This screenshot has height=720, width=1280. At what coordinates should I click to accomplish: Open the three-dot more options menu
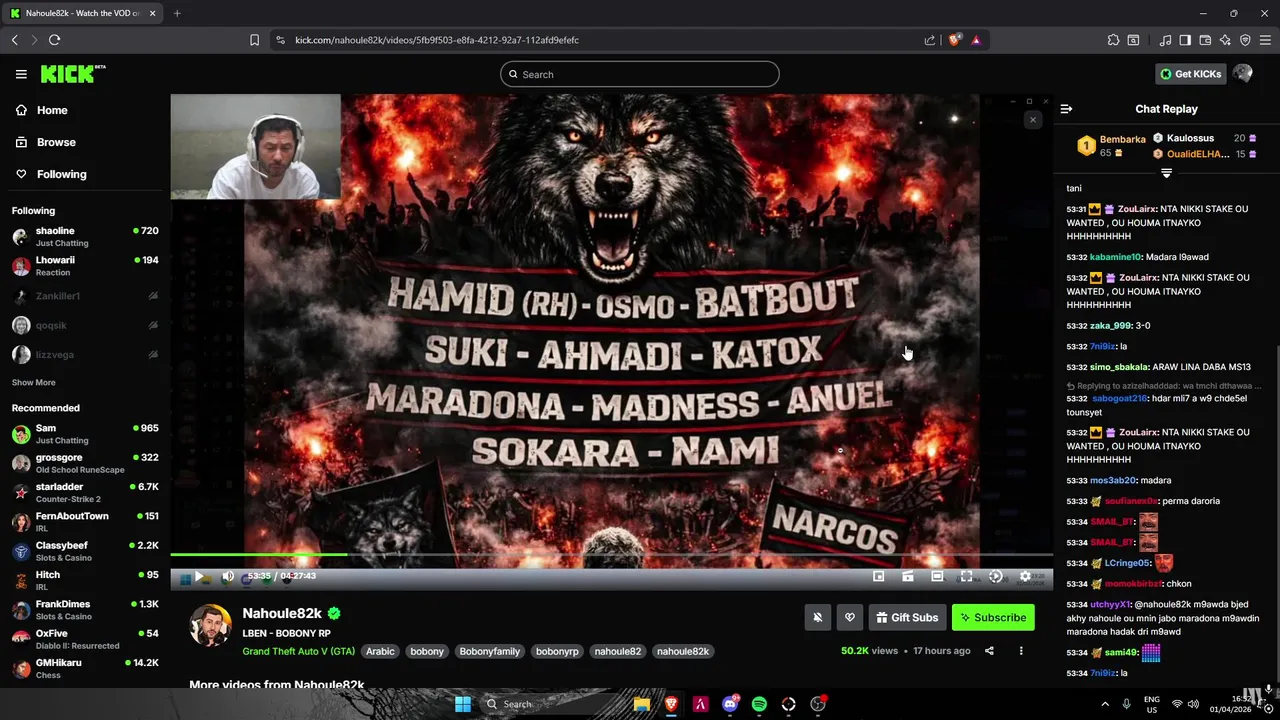pos(1021,651)
